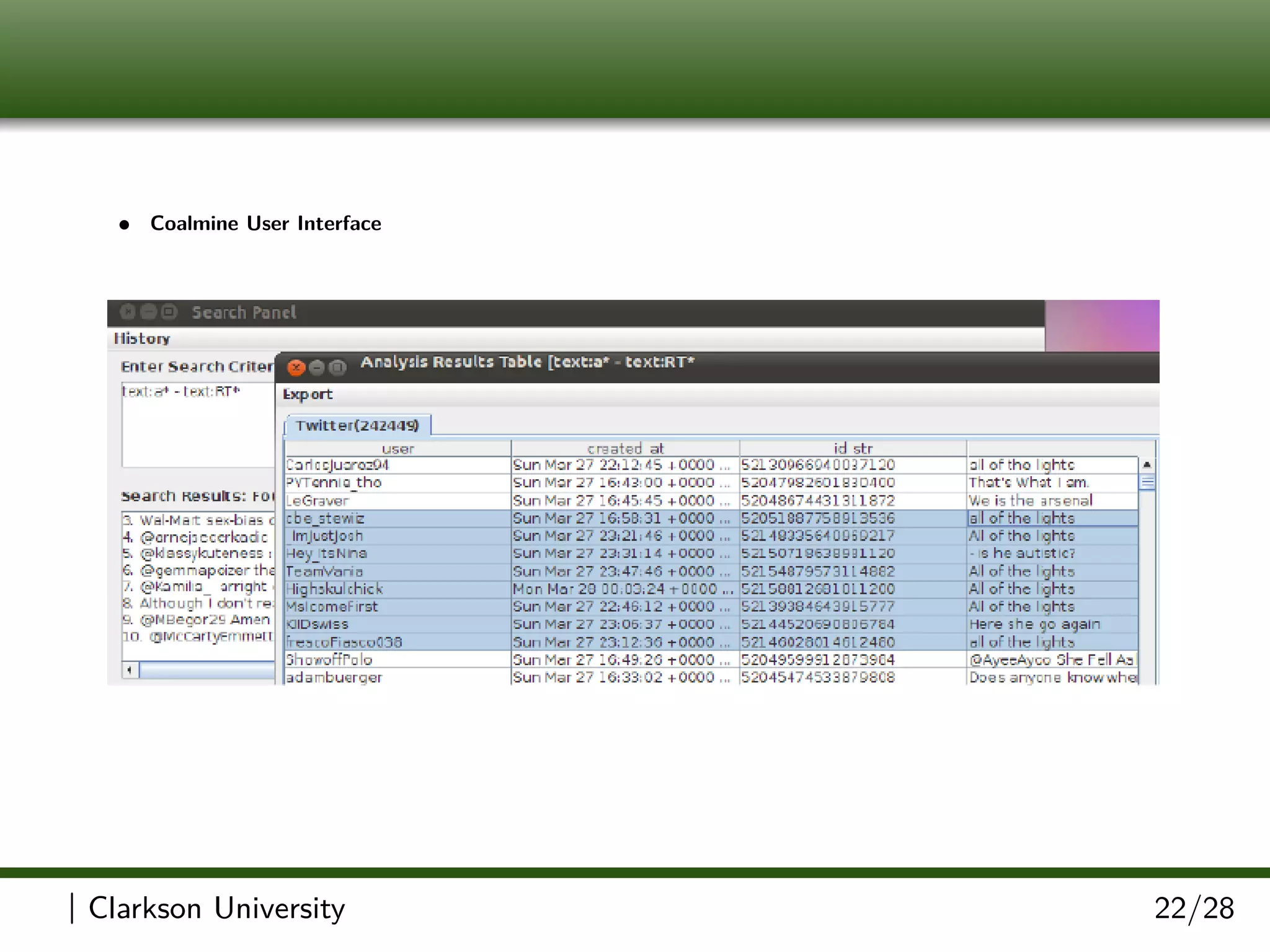Select user cell Hey_ItsNina
This screenshot has width=1270, height=952.
click(x=397, y=553)
